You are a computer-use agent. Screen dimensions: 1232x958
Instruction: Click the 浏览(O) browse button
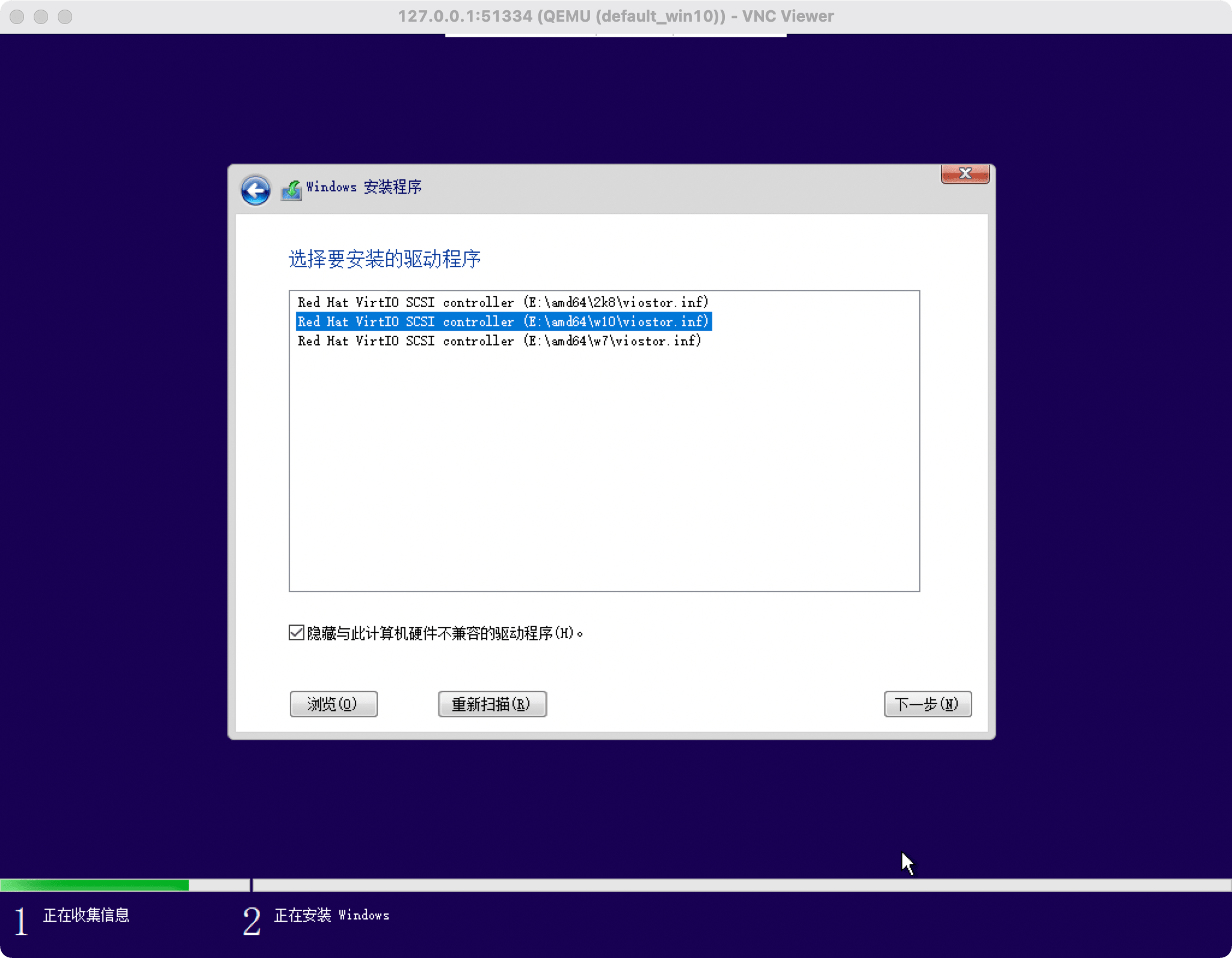point(333,703)
